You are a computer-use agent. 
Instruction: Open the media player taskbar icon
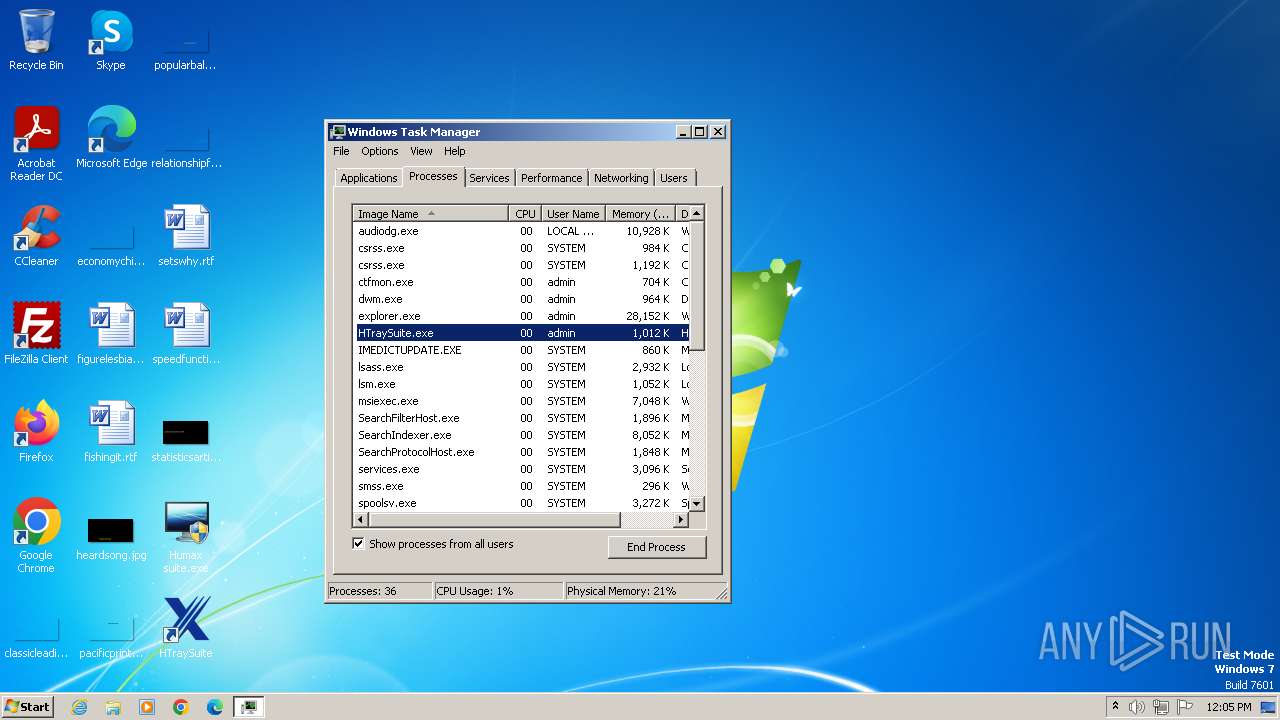(x=147, y=707)
